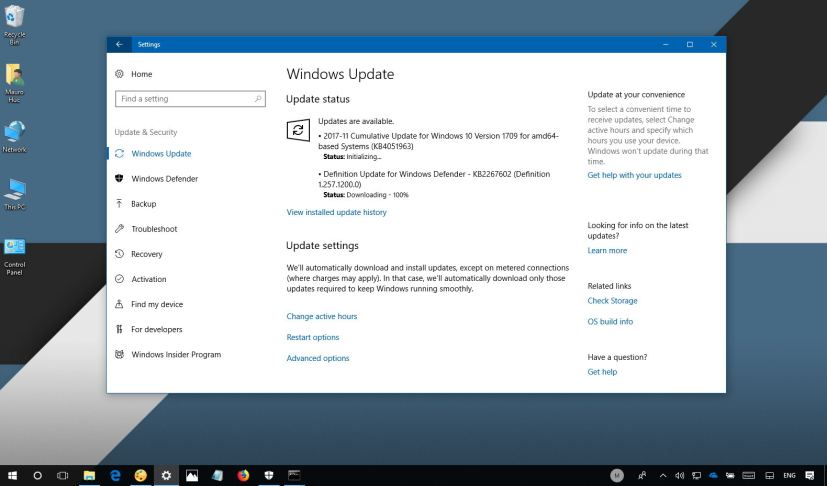This screenshot has height=486, width=827.
Task: Click the ENG language indicator
Action: [789, 475]
